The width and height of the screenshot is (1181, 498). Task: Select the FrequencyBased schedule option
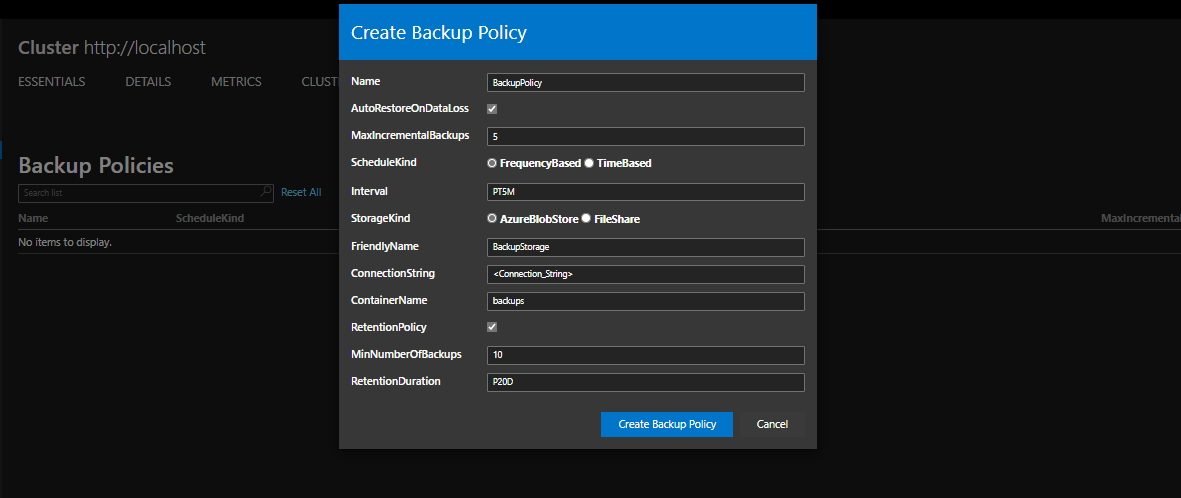coord(492,163)
